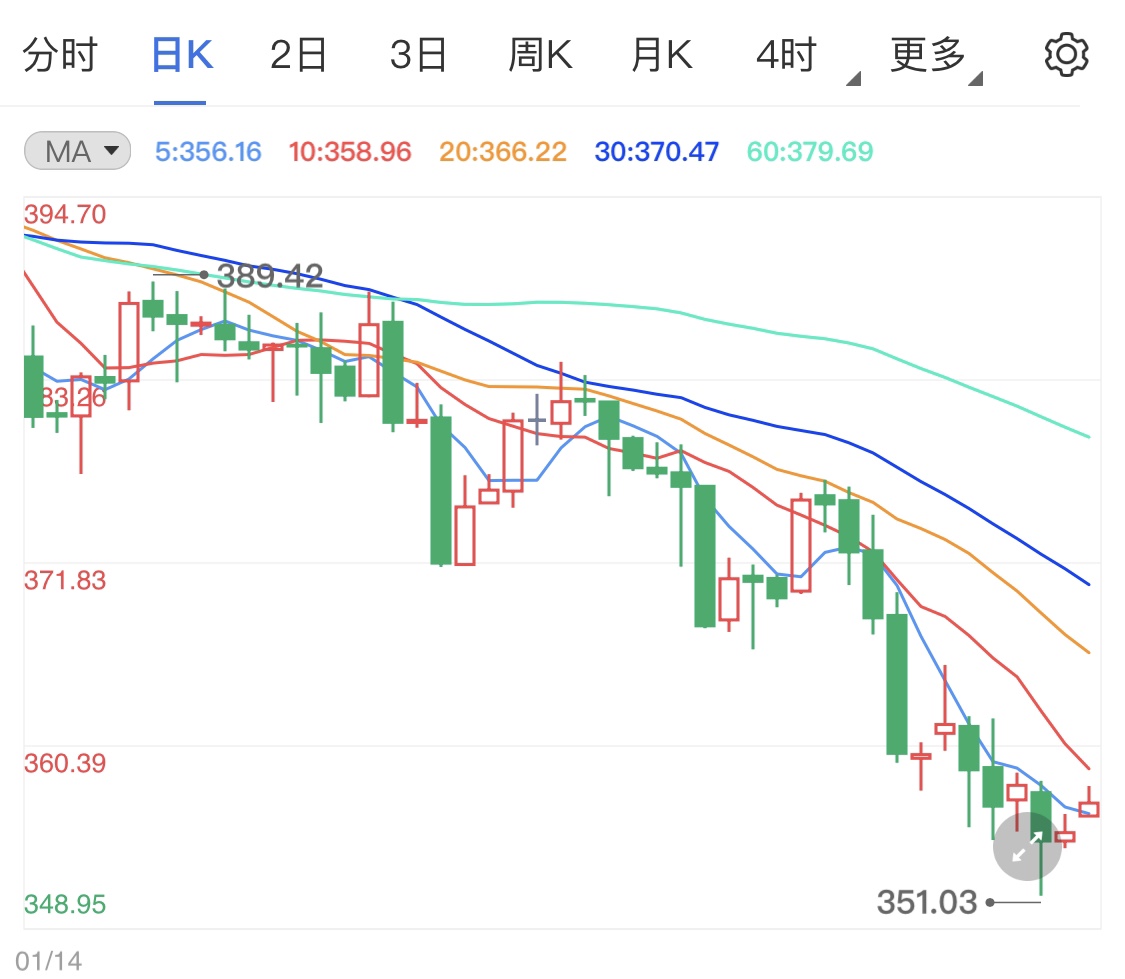Click the 371.83 axis label
The width and height of the screenshot is (1125, 979).
pyautogui.click(x=65, y=580)
